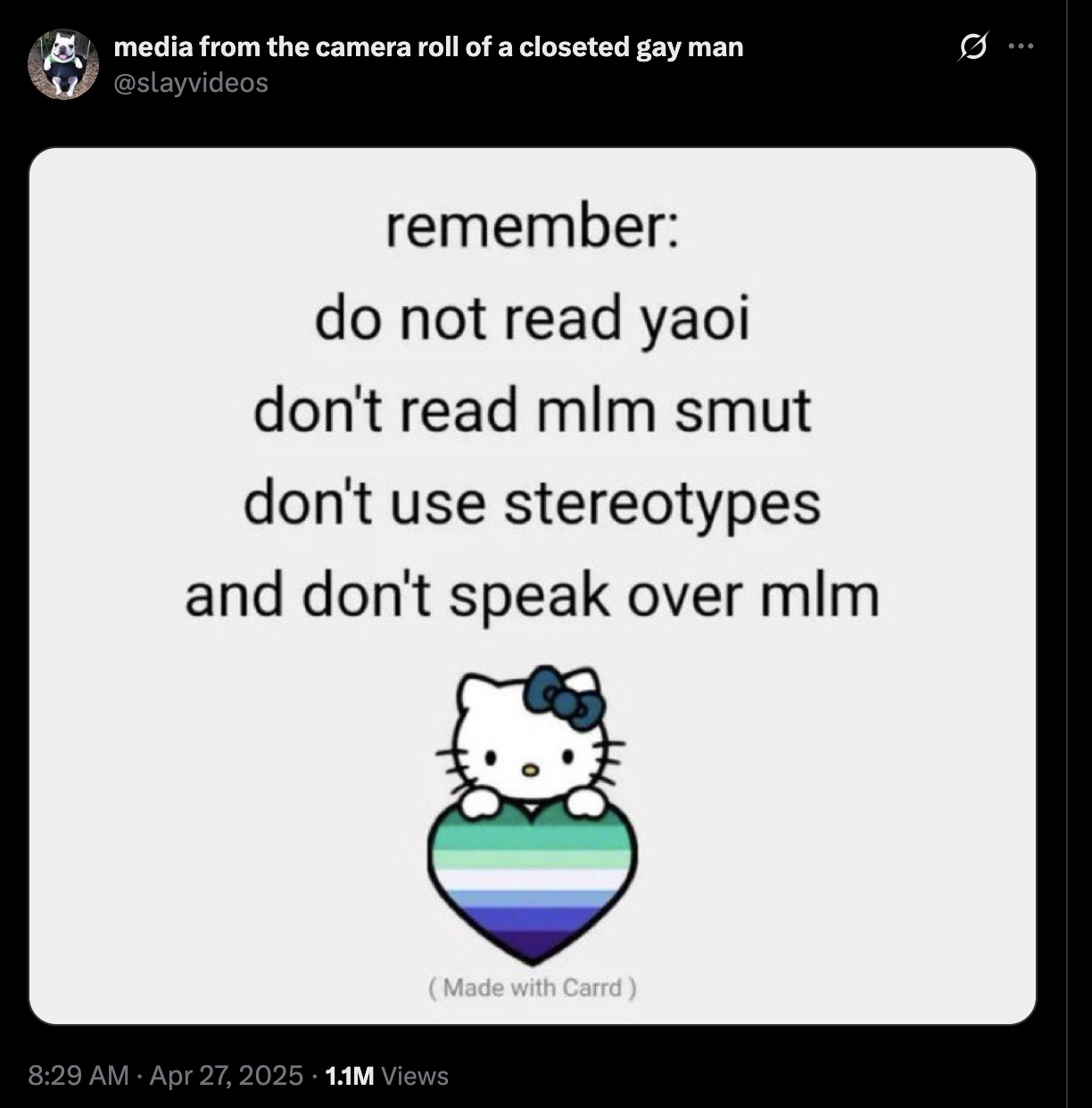This screenshot has height=1108, width=1092.
Task: Click the "do not read yaoi" line
Action: coord(532,321)
